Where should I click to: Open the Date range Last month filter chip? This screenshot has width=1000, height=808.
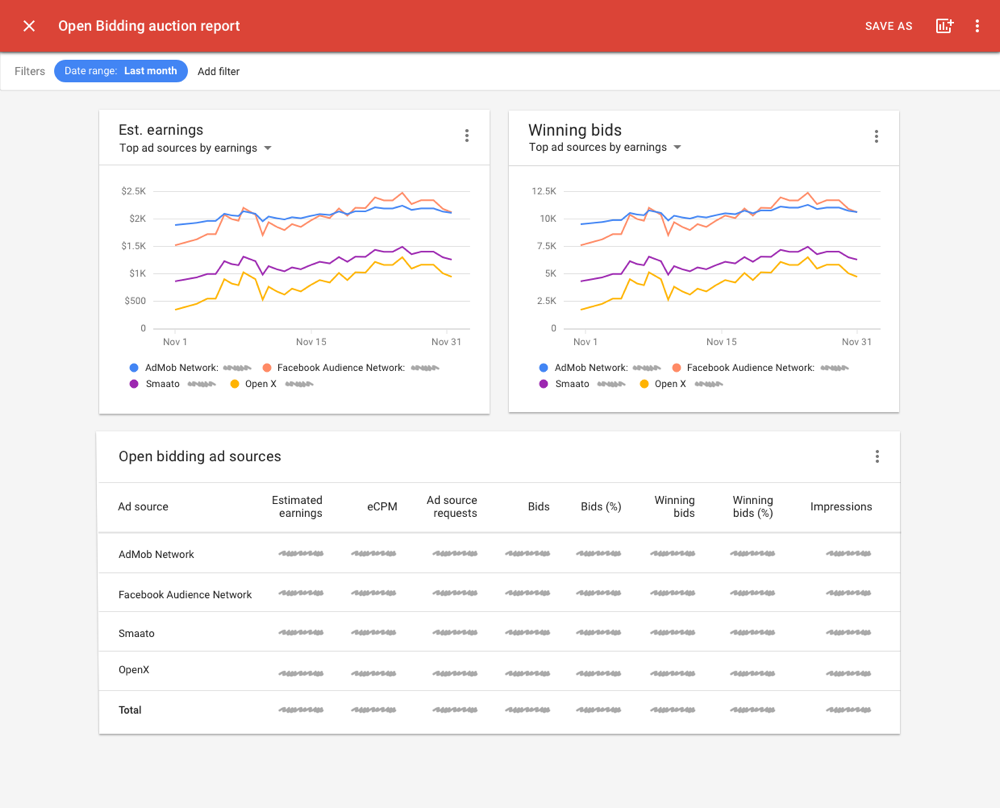(x=121, y=71)
